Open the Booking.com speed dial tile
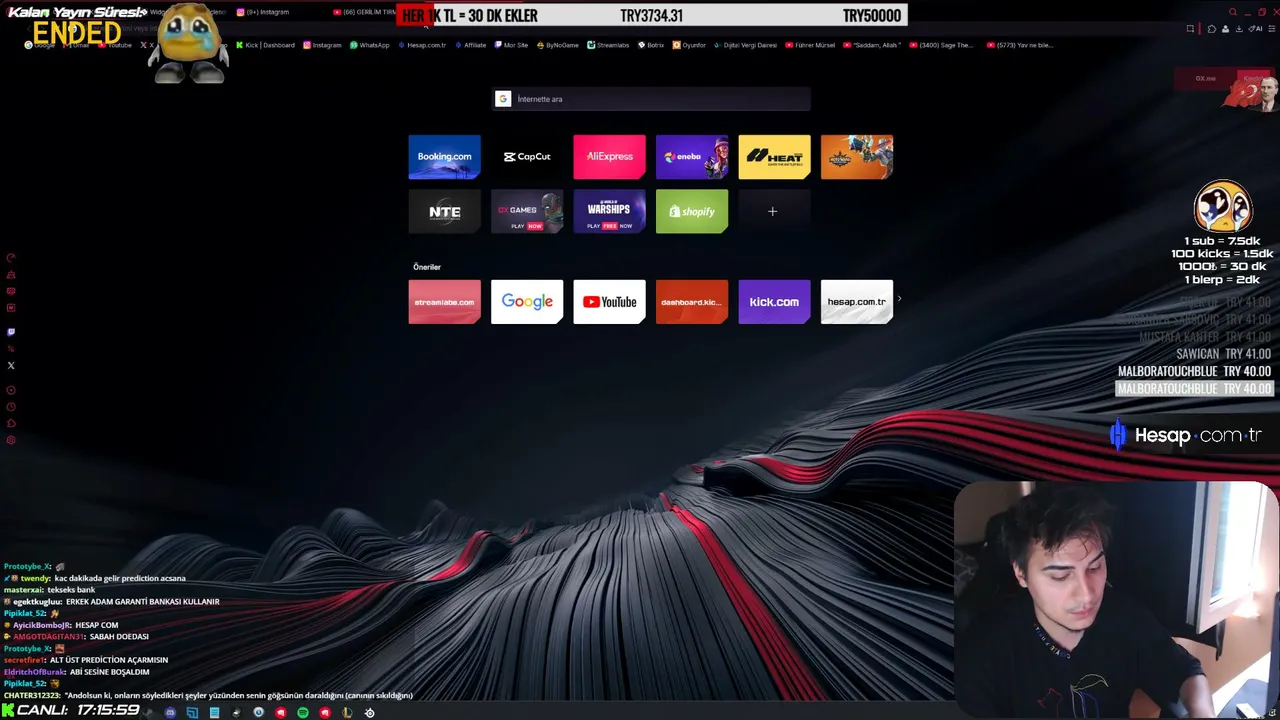 tap(444, 157)
